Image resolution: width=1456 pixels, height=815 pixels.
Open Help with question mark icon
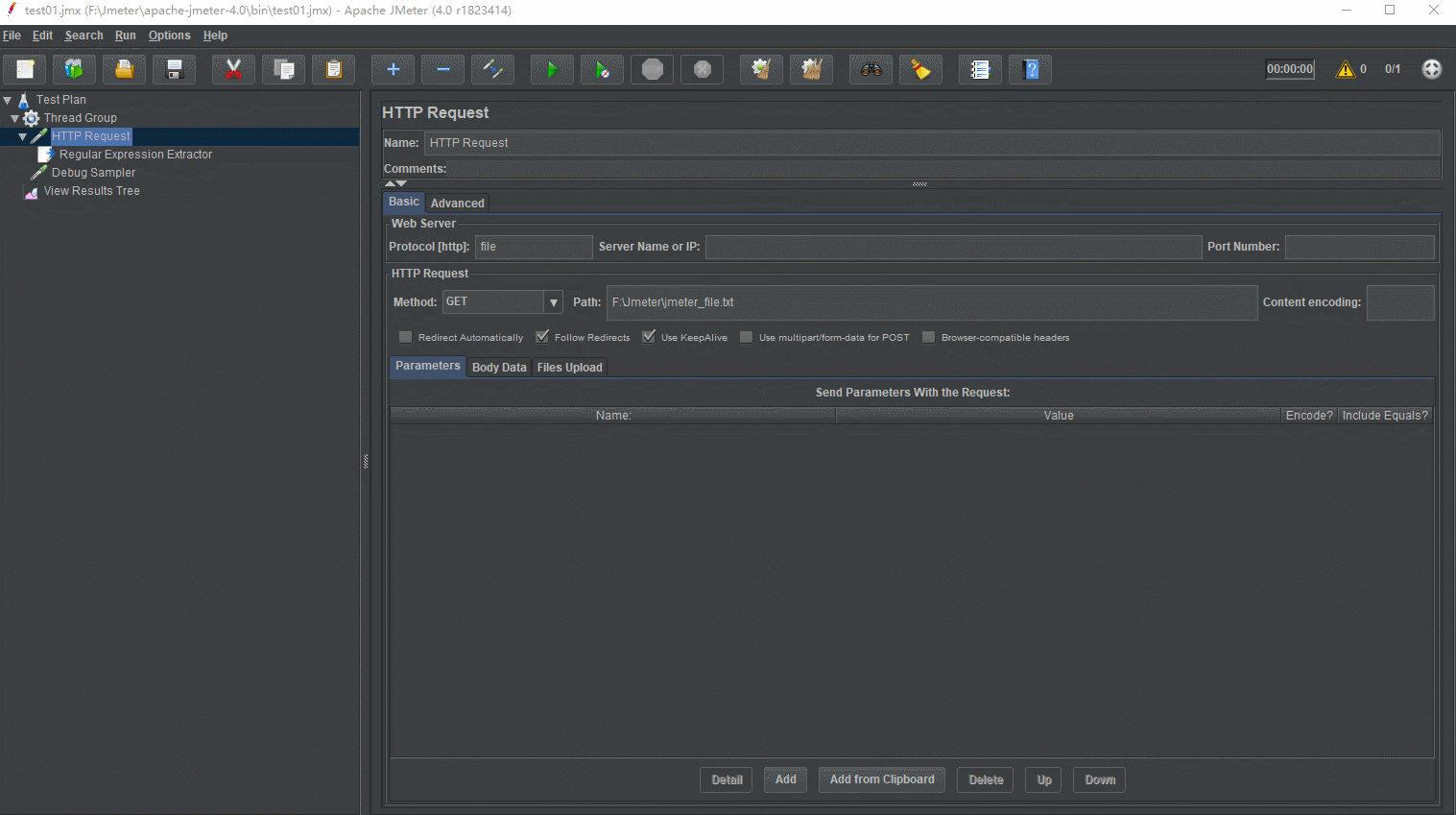click(x=1030, y=69)
